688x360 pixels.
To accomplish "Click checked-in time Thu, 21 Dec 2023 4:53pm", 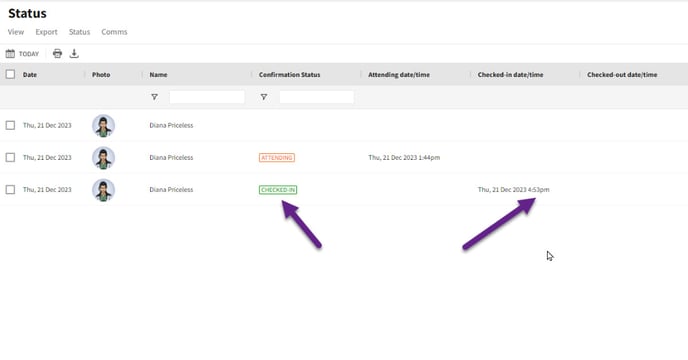I will (513, 189).
